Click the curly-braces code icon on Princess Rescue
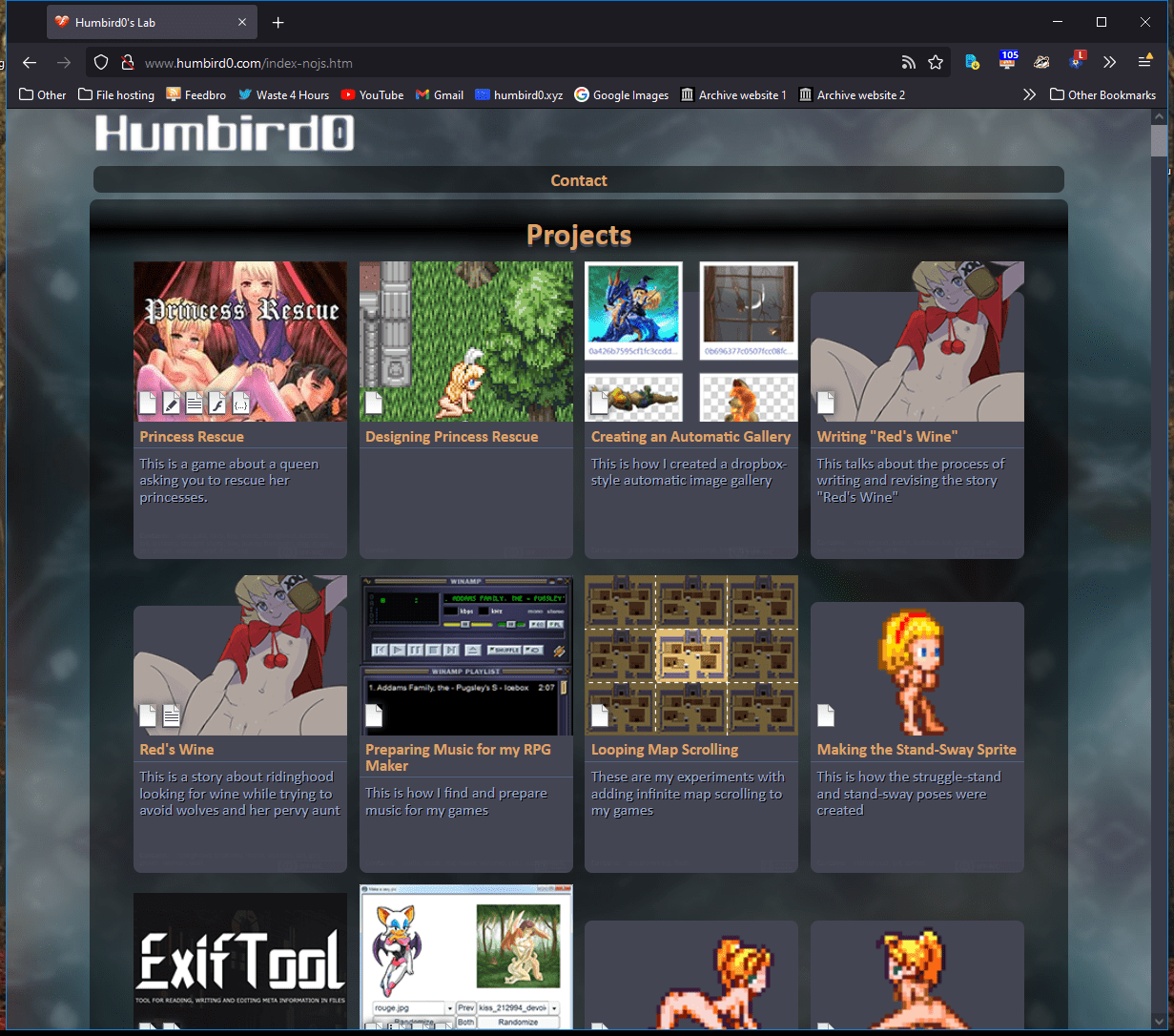 click(x=240, y=403)
